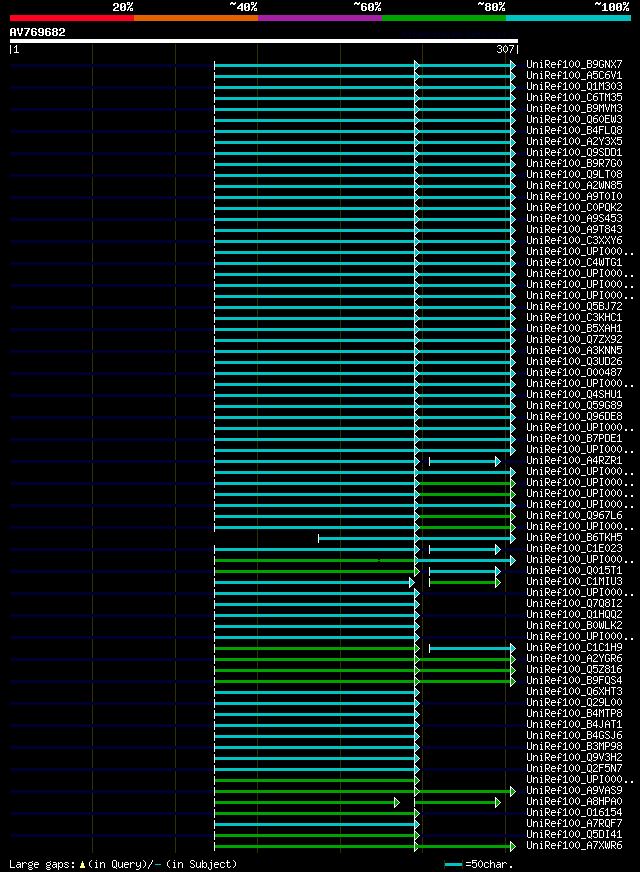Select the UniRef100_B9FQS4 label
Image resolution: width=640 pixels, height=872 pixels.
[x=574, y=681]
